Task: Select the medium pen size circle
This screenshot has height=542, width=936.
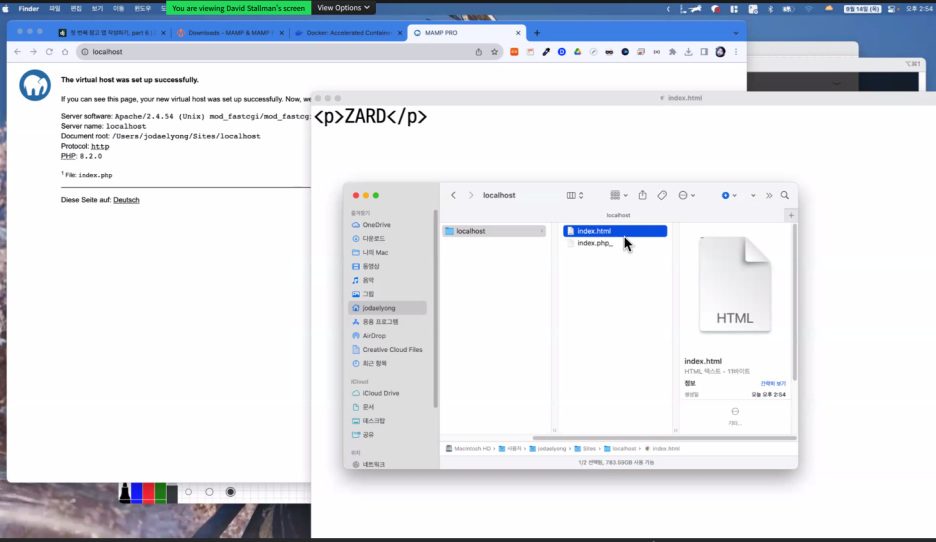Action: (x=209, y=492)
